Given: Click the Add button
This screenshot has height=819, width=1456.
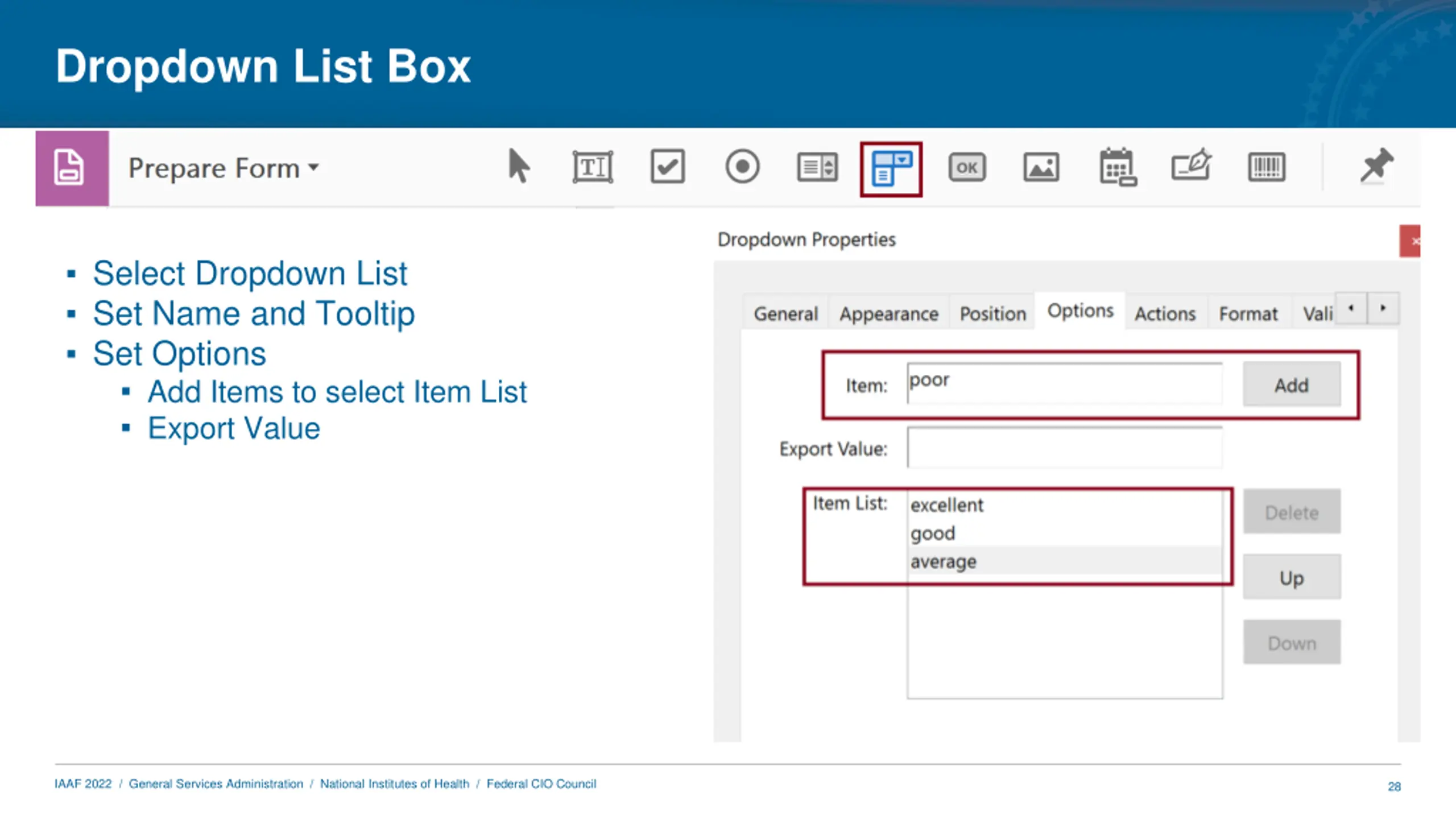Looking at the screenshot, I should pos(1292,385).
